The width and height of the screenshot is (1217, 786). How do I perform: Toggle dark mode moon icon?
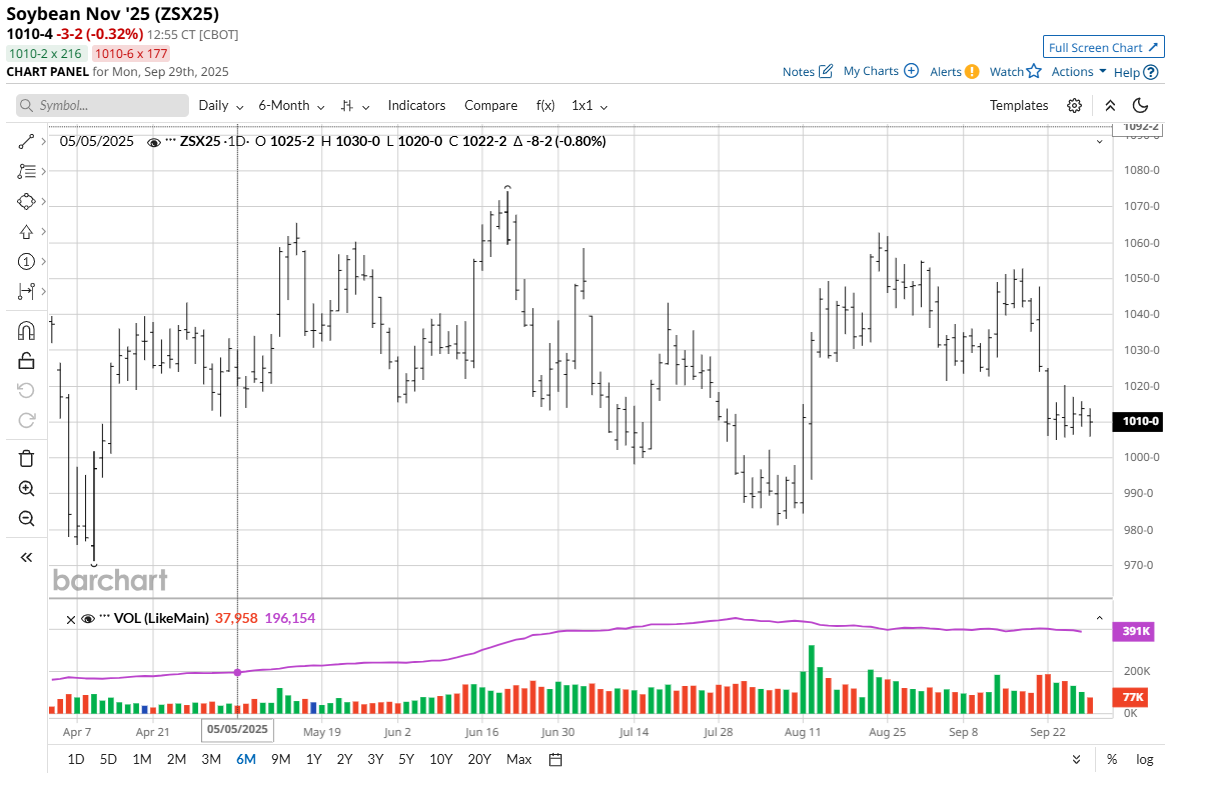pyautogui.click(x=1141, y=105)
